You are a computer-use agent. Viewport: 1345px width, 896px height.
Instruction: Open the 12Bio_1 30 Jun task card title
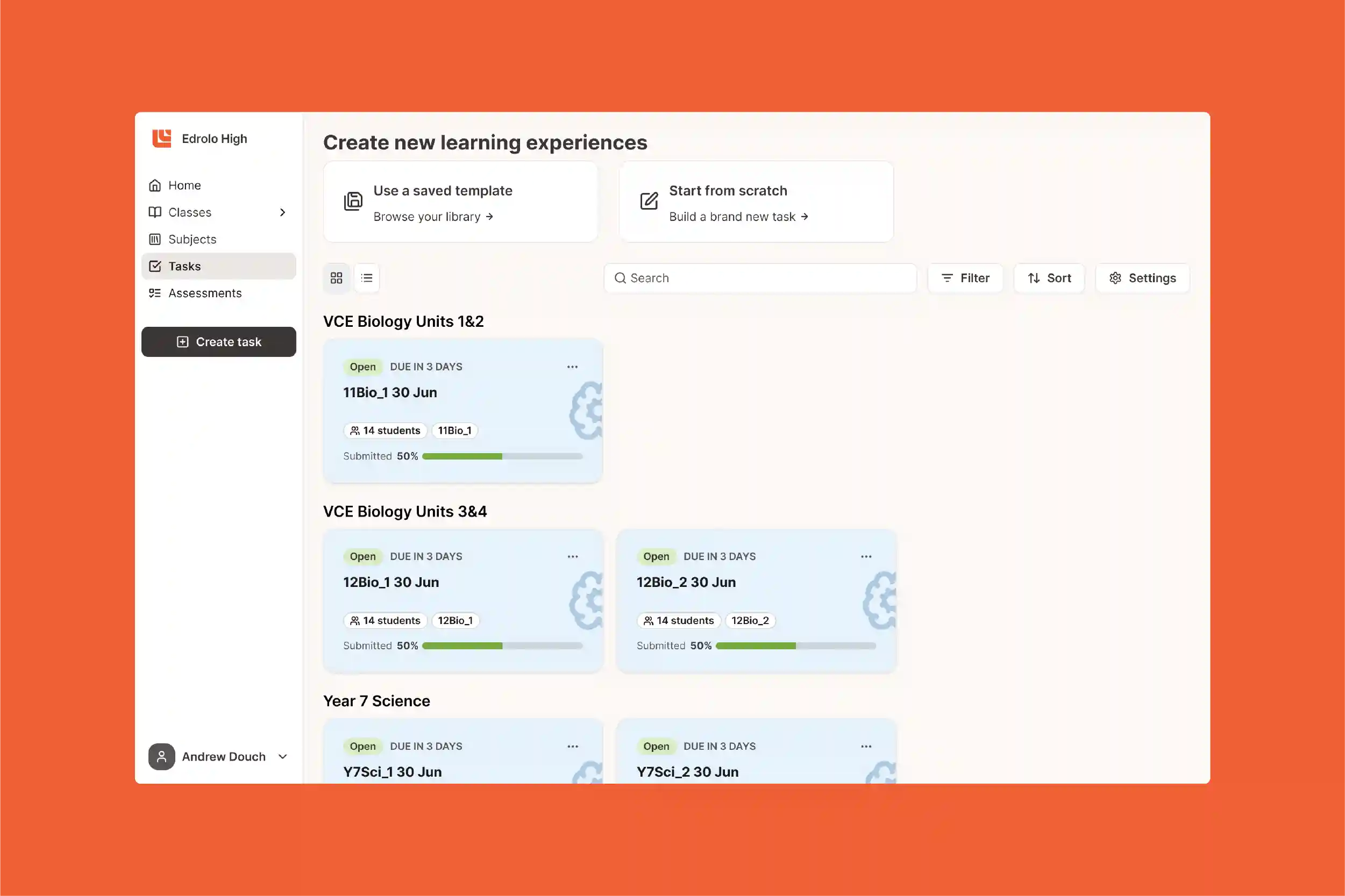click(391, 582)
